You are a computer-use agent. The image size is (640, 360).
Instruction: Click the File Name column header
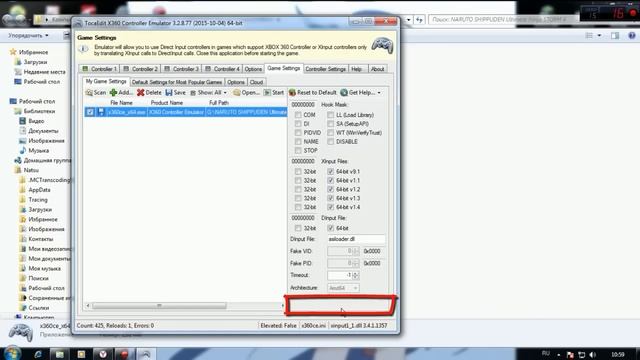[x=121, y=103]
